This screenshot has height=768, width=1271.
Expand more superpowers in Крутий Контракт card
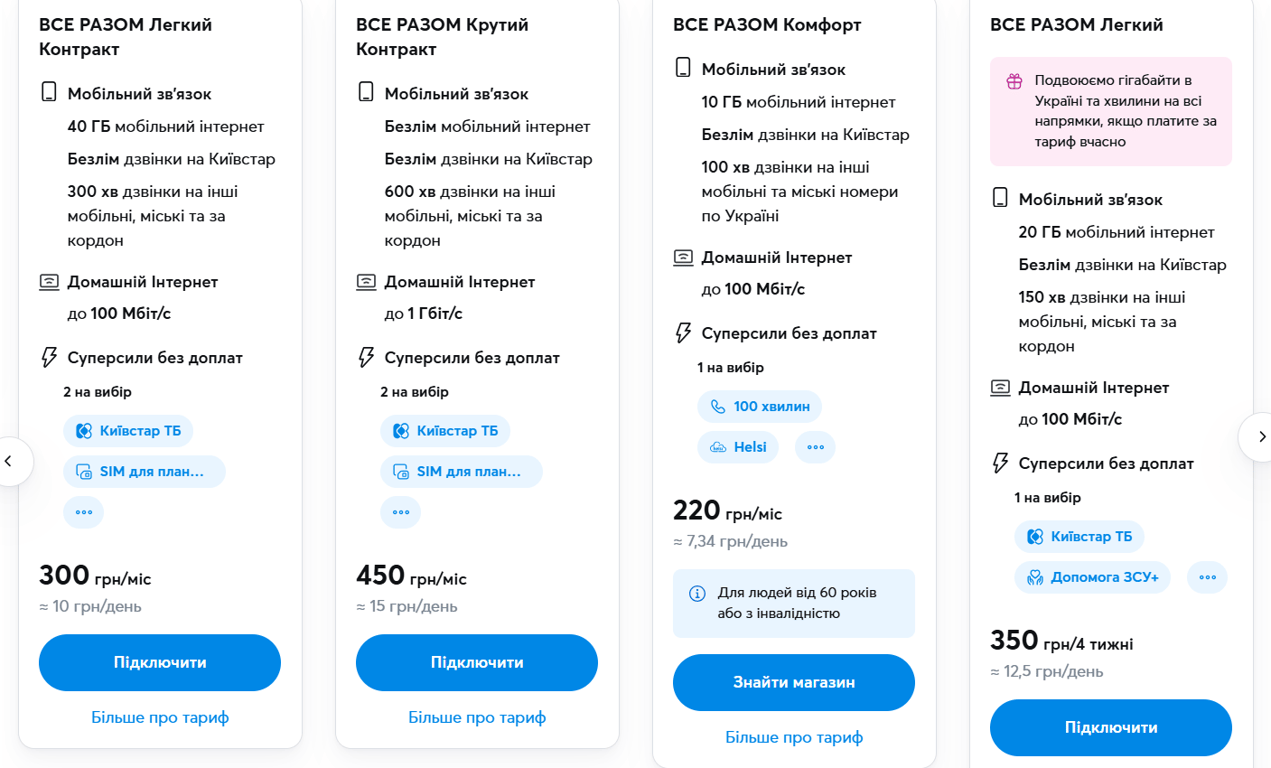coord(400,512)
